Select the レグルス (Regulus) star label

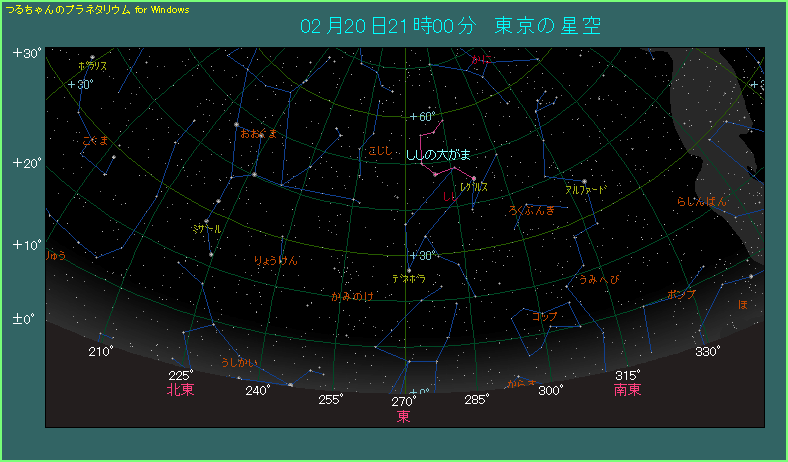pos(473,187)
